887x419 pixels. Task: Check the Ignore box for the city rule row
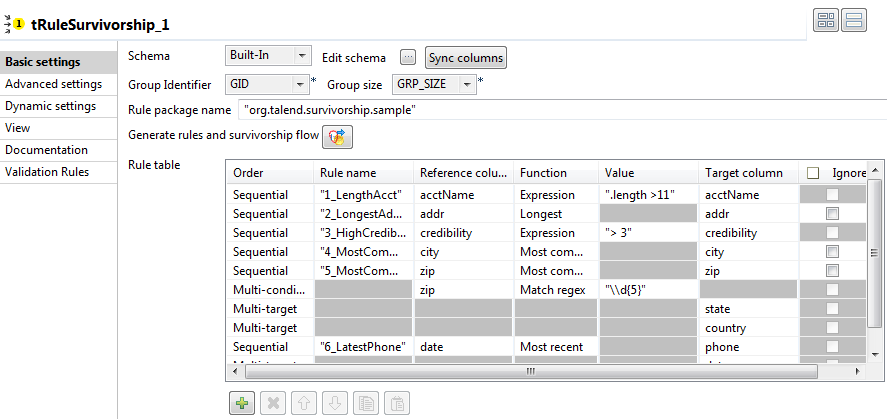pyautogui.click(x=832, y=252)
